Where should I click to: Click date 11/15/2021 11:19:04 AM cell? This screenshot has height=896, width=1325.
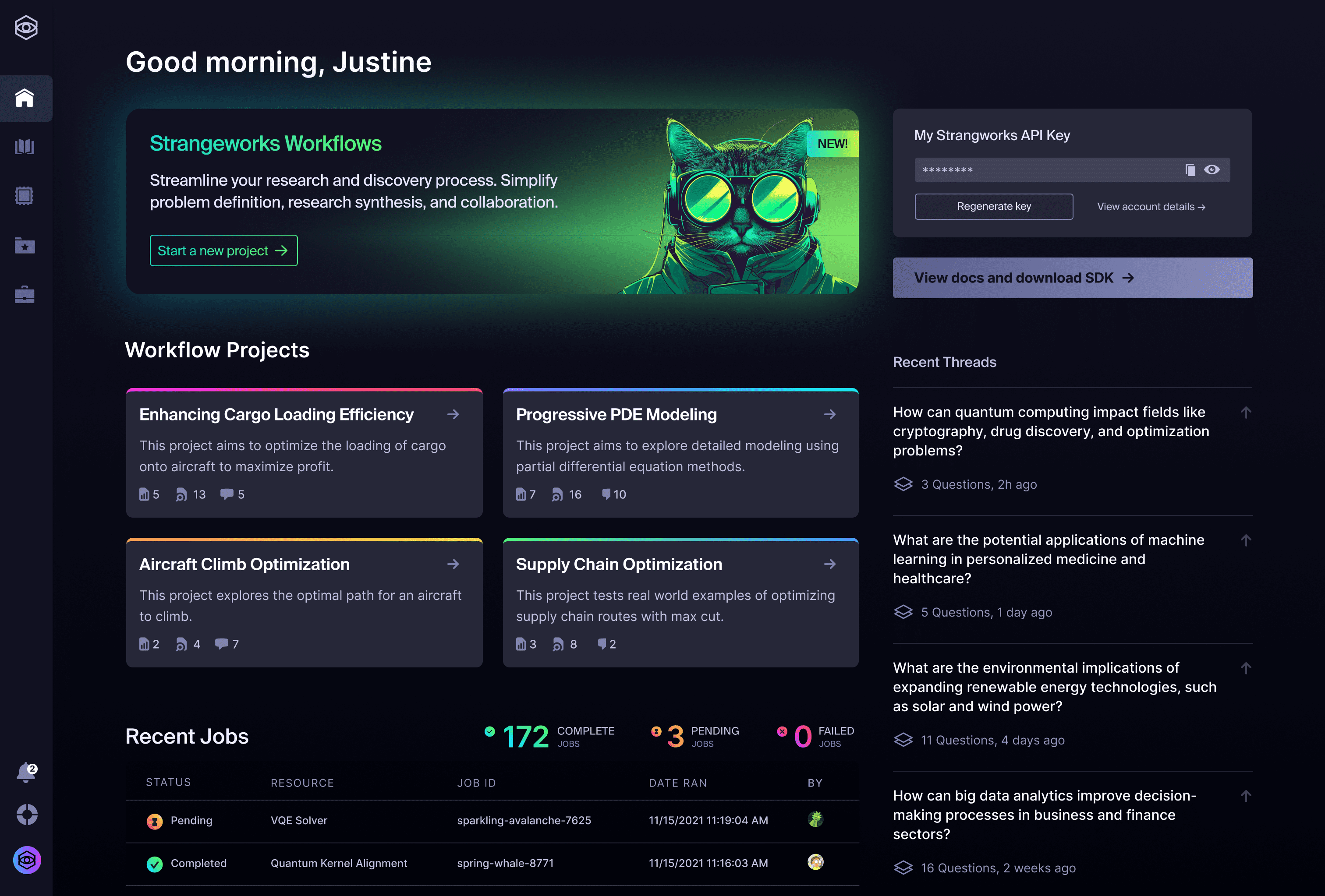pyautogui.click(x=708, y=821)
